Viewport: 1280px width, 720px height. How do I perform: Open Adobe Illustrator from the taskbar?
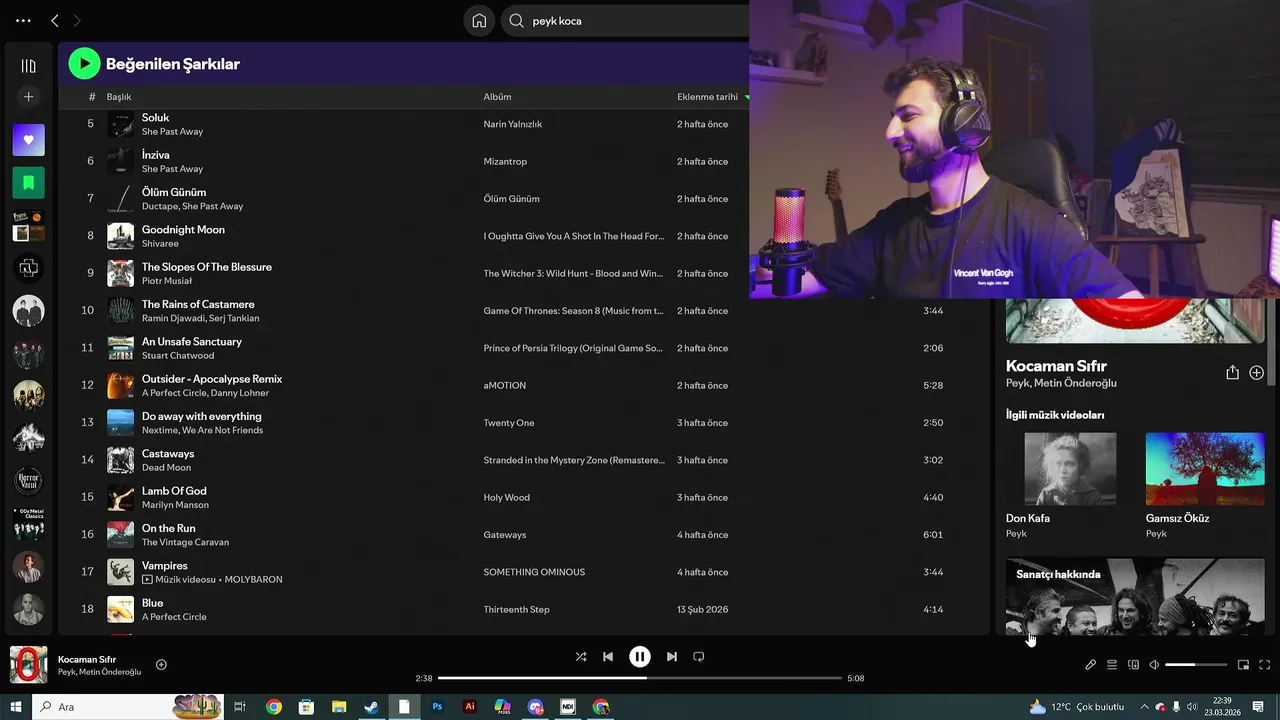click(x=470, y=707)
